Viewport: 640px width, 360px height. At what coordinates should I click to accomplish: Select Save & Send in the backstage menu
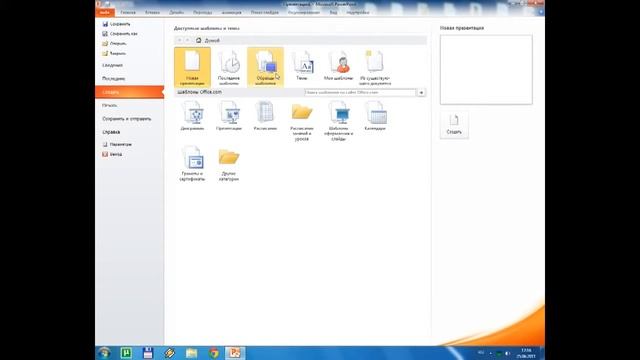tap(127, 119)
